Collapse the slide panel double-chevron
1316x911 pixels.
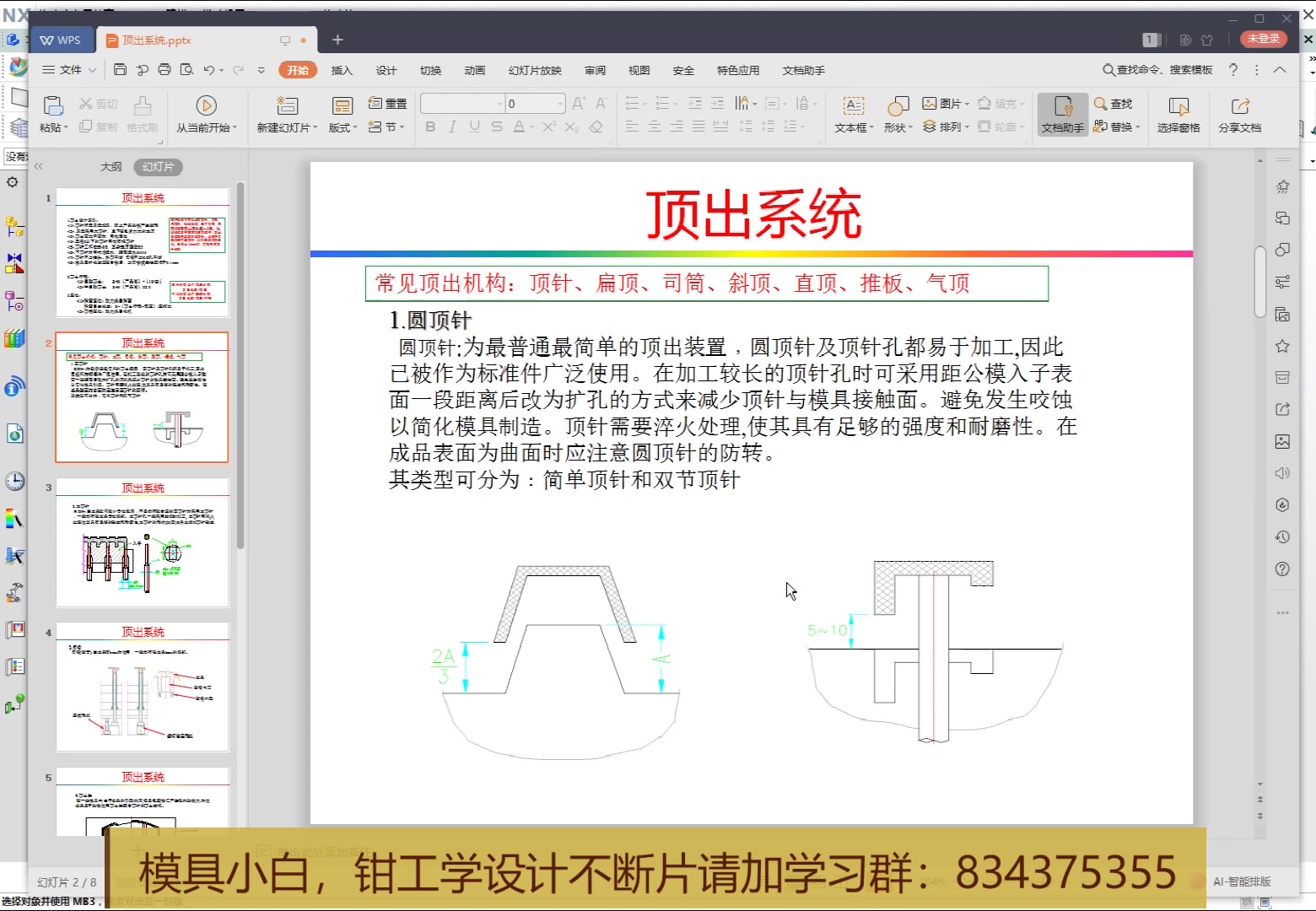tap(38, 167)
